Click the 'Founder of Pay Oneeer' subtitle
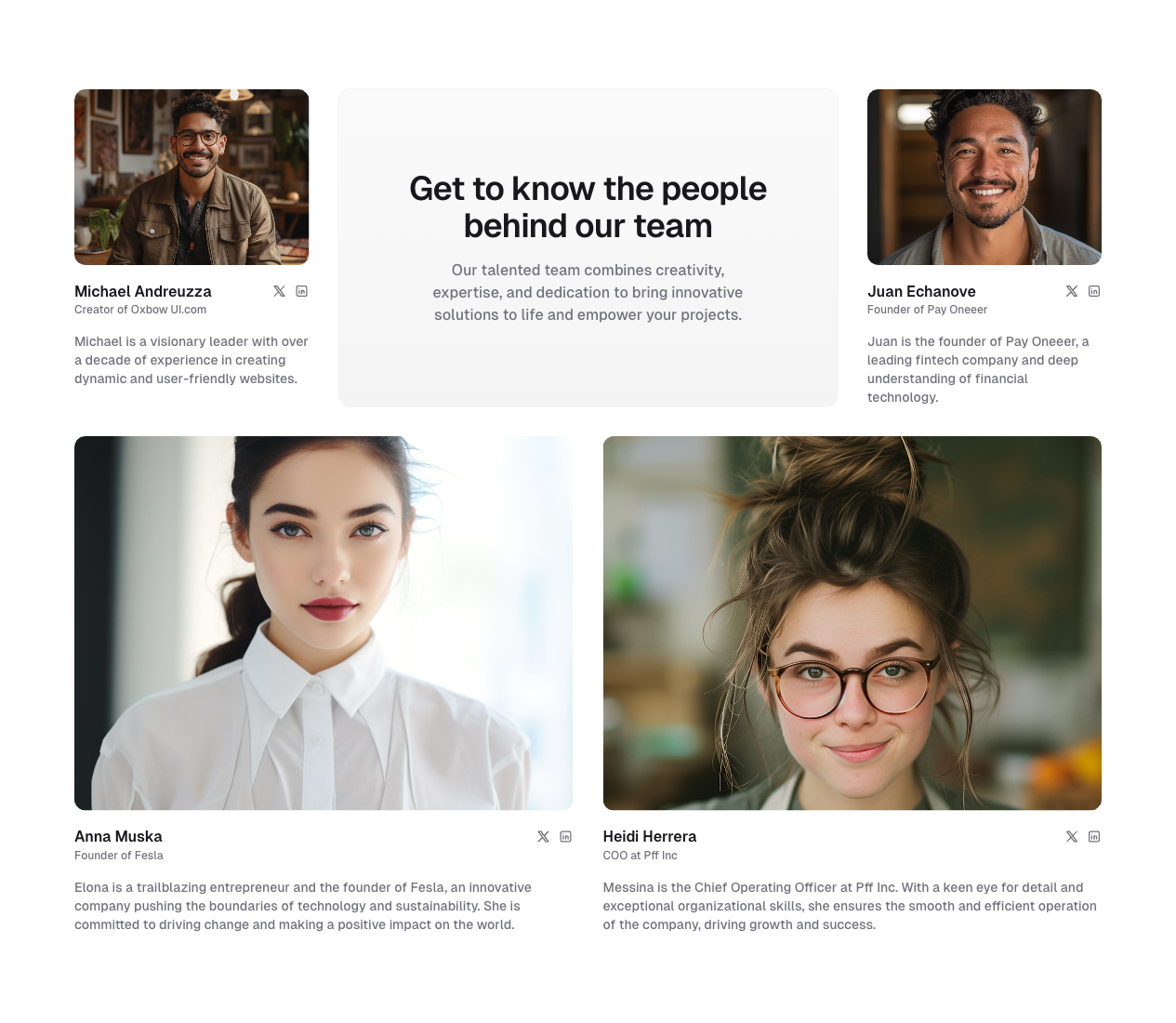The image size is (1176, 1023). tap(927, 310)
